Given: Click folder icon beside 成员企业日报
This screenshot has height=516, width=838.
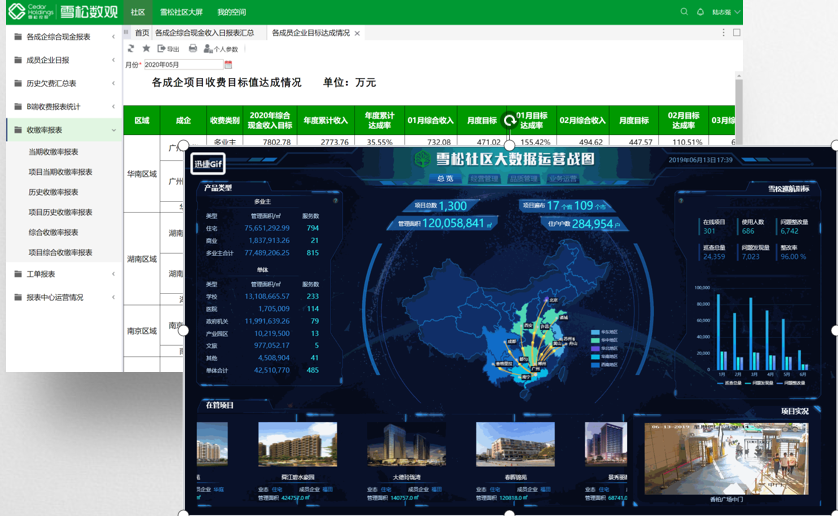Looking at the screenshot, I should (x=18, y=60).
